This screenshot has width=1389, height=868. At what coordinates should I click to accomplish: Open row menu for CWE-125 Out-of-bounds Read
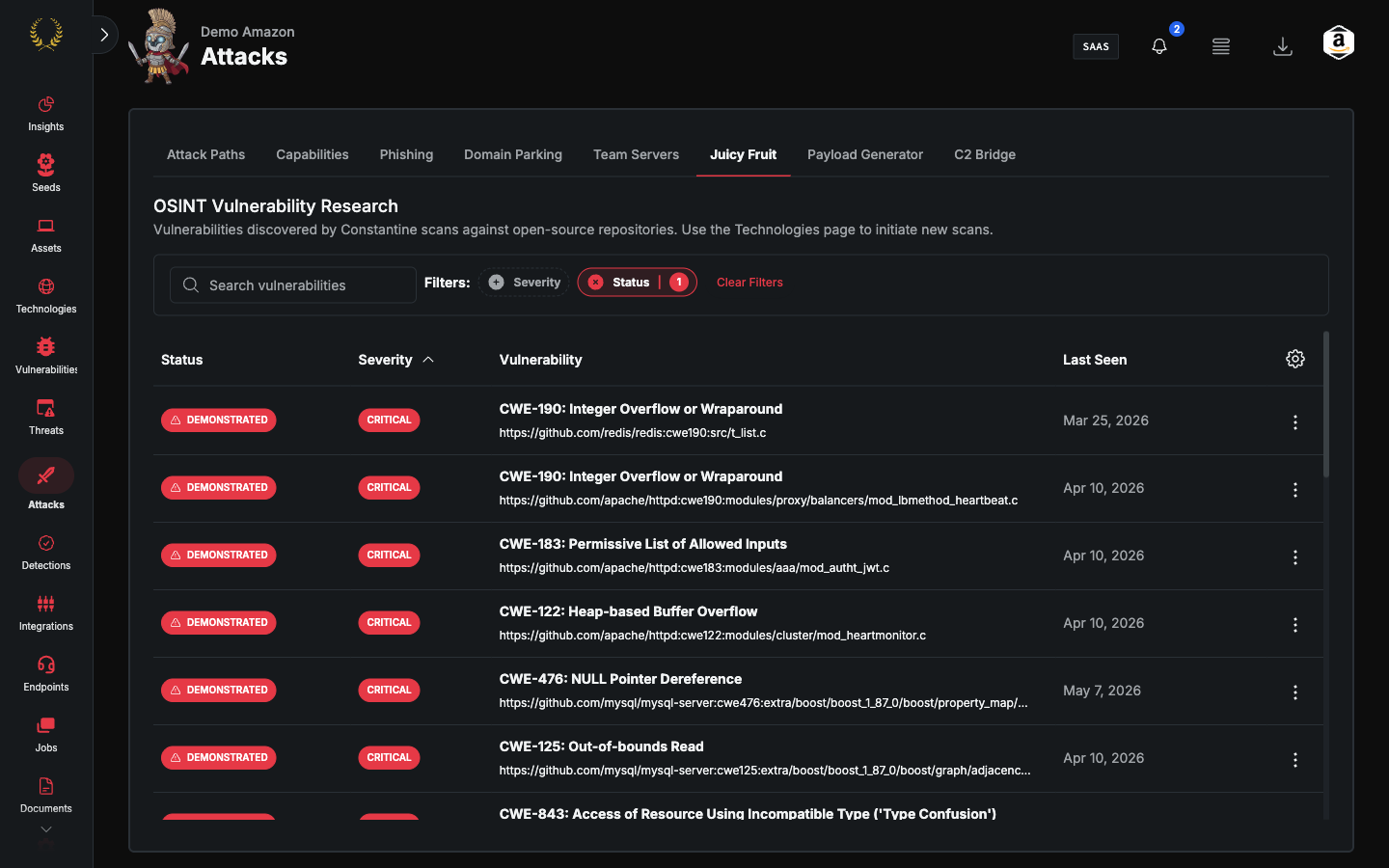tap(1295, 760)
